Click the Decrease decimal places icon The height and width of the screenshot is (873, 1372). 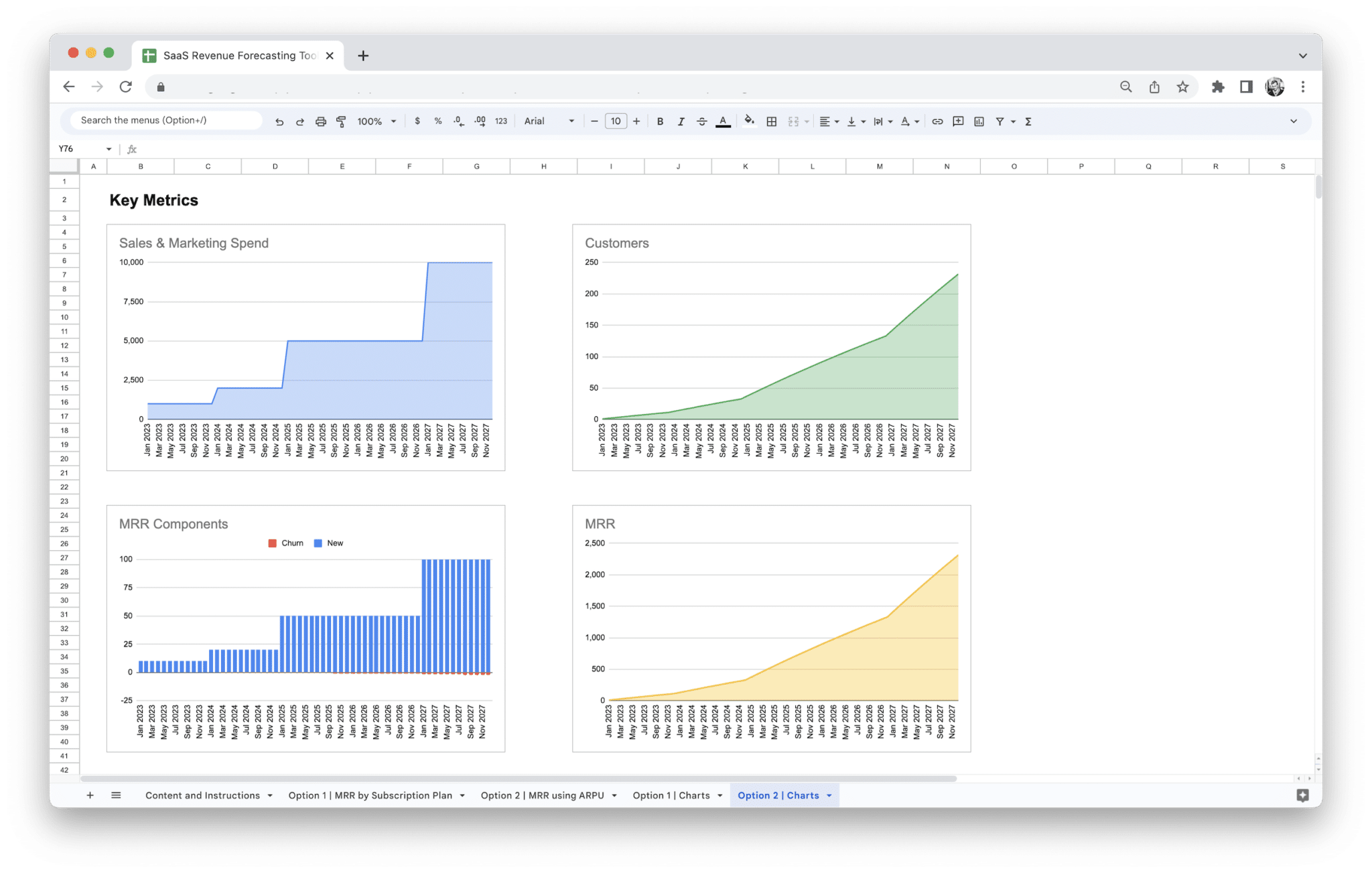pos(459,121)
